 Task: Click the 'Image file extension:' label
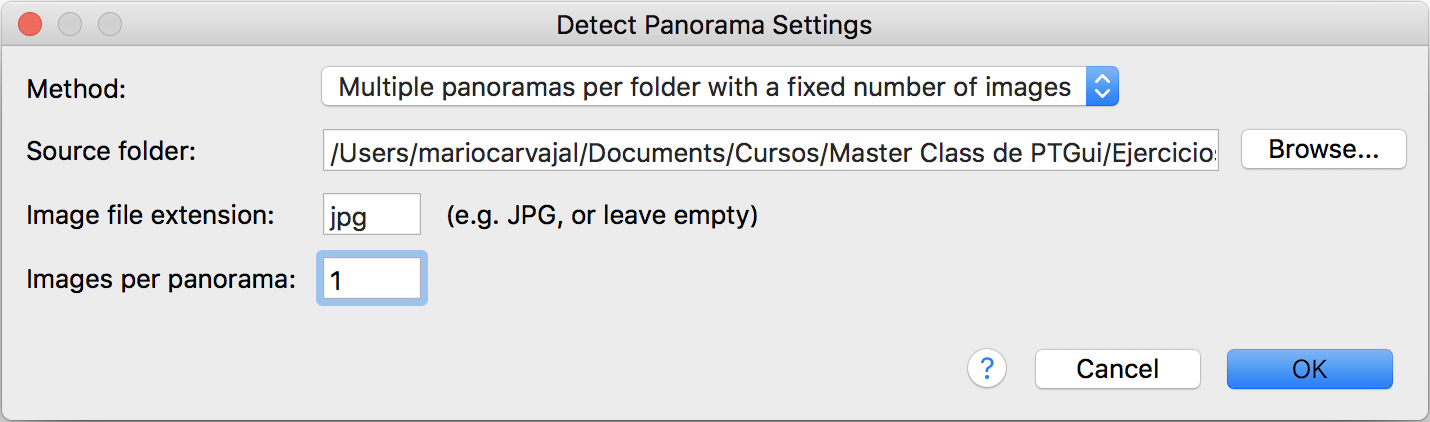click(x=150, y=215)
